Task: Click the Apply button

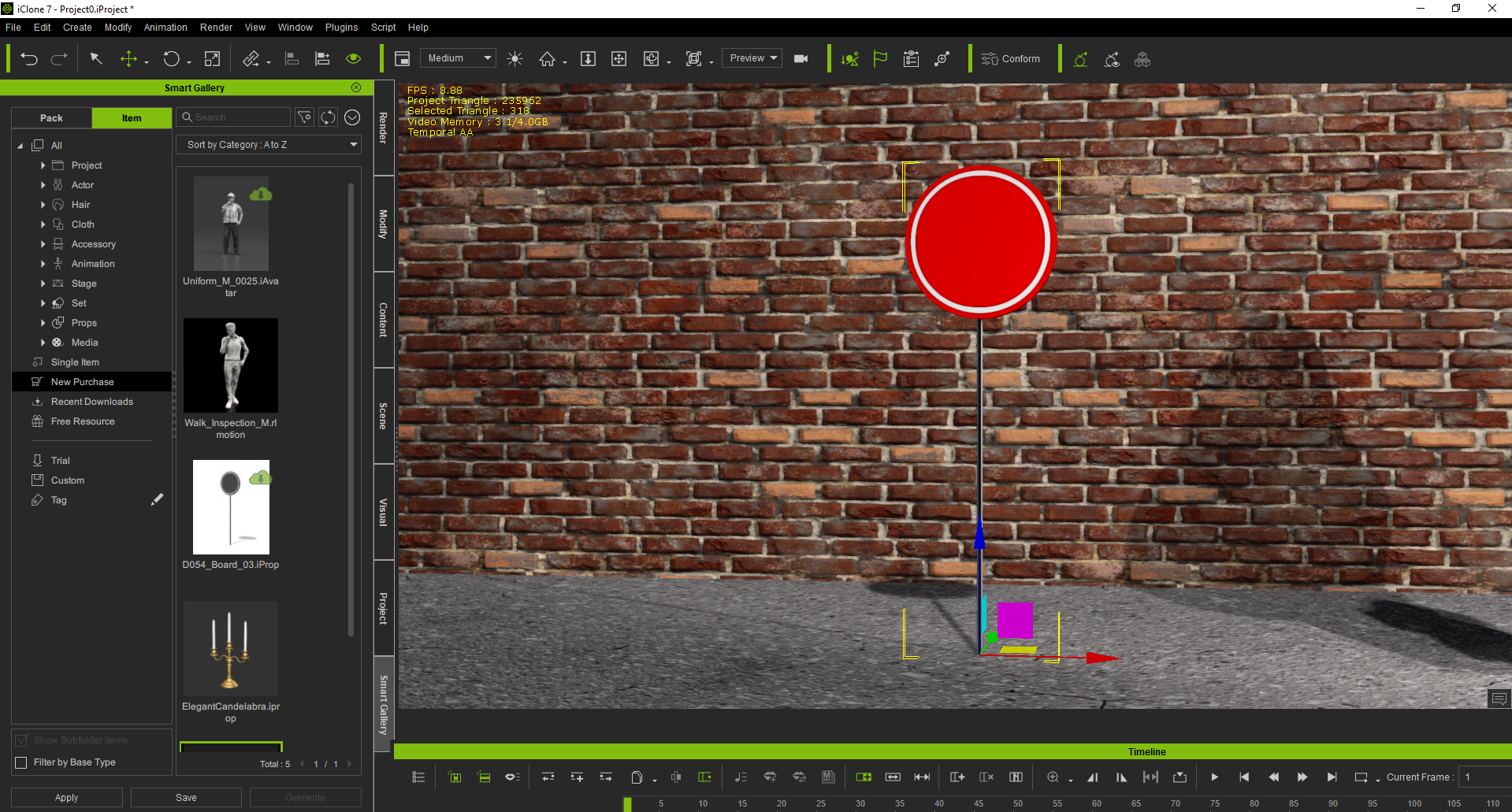Action: click(67, 798)
